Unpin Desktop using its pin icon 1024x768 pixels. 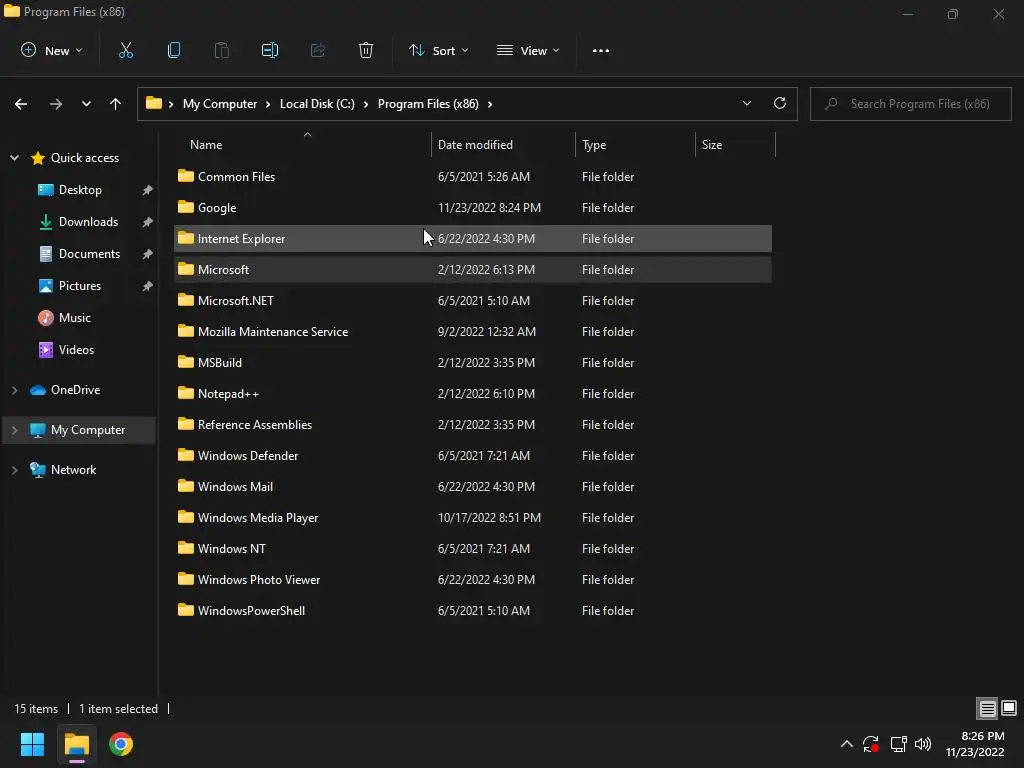click(x=148, y=190)
